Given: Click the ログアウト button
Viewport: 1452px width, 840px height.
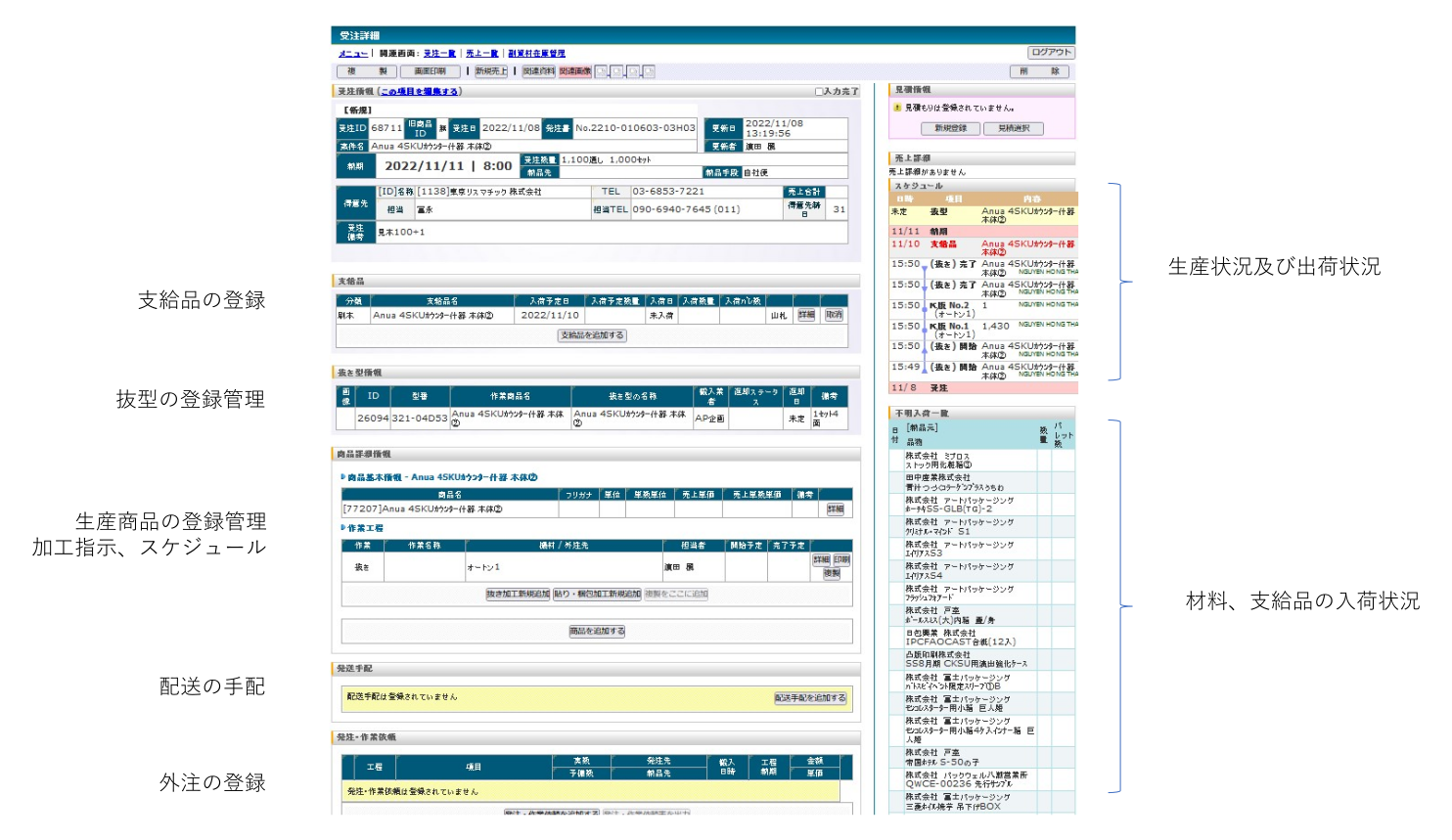Looking at the screenshot, I should click(1051, 53).
